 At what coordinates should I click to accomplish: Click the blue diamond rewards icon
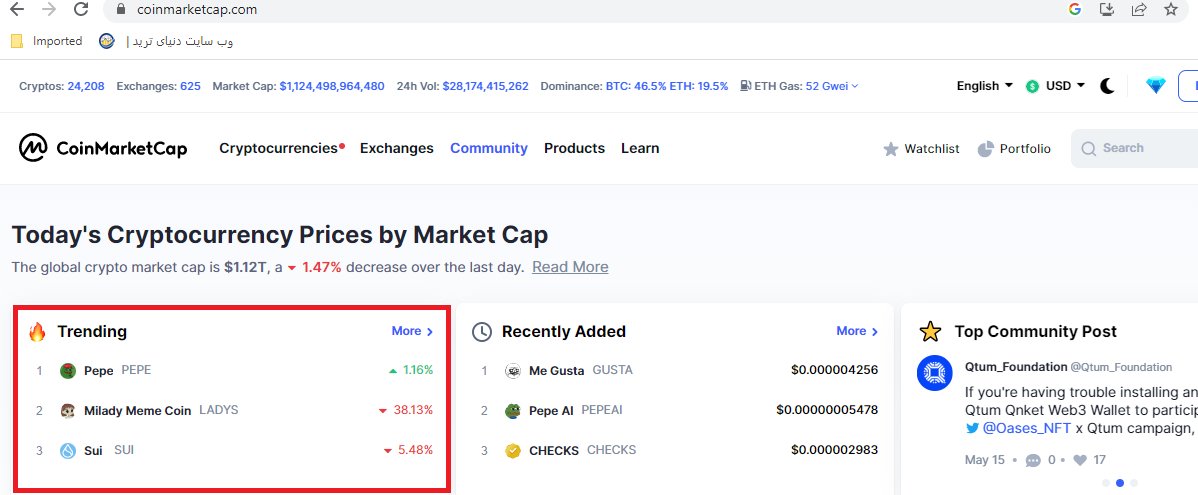point(1156,86)
